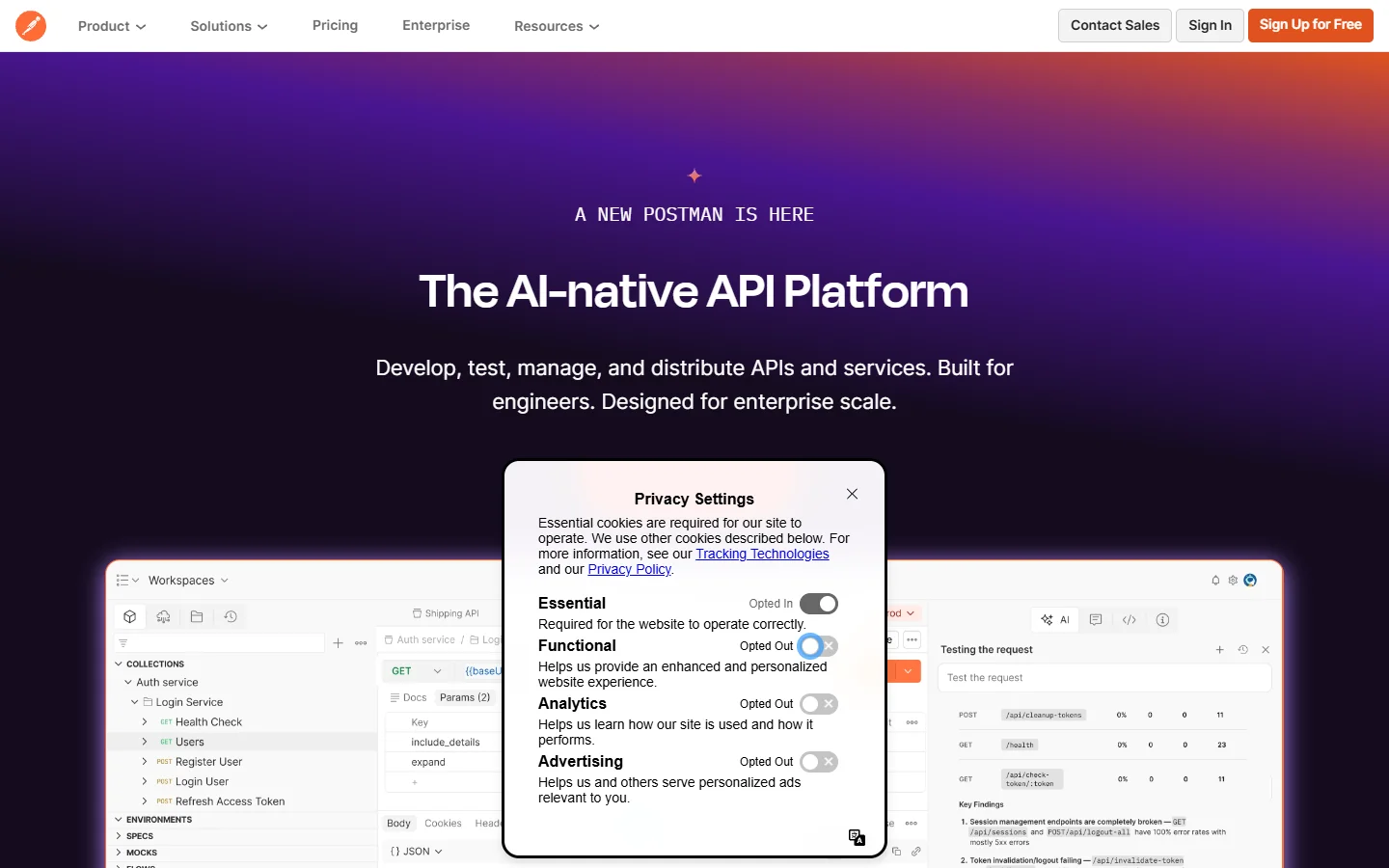Image resolution: width=1389 pixels, height=868 pixels.
Task: Click the sidebar filter search field
Action: point(219,642)
